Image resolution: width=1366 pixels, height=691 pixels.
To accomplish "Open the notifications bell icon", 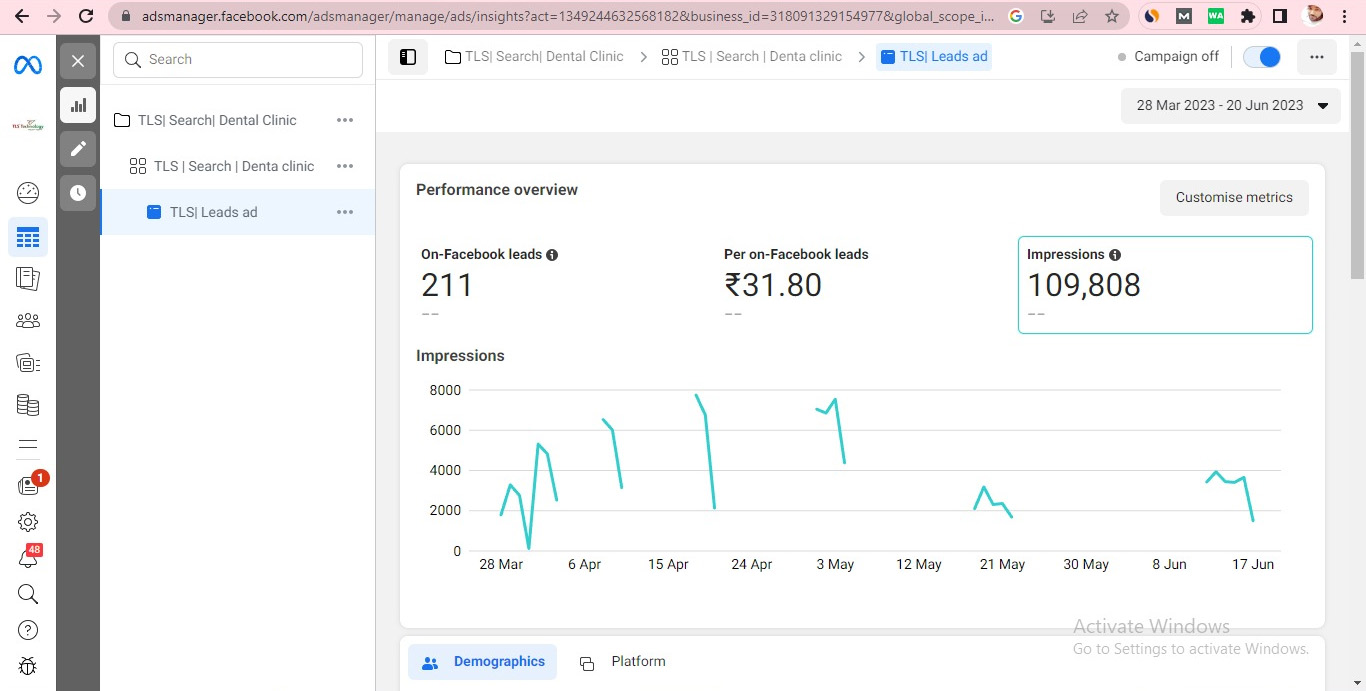I will (x=28, y=558).
